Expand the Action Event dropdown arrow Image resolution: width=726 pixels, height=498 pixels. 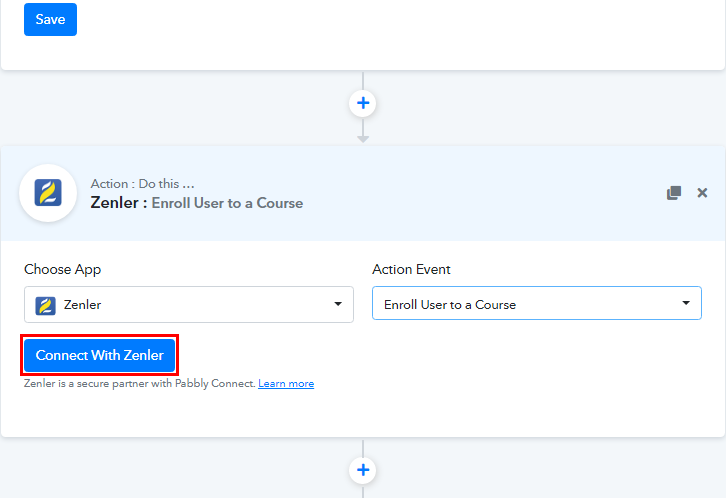686,303
